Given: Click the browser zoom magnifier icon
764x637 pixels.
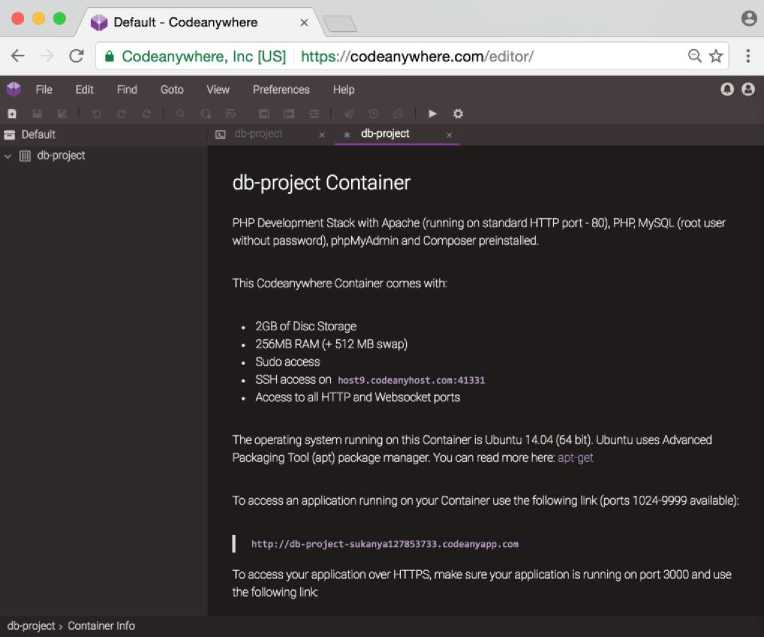Looking at the screenshot, I should coord(694,56).
